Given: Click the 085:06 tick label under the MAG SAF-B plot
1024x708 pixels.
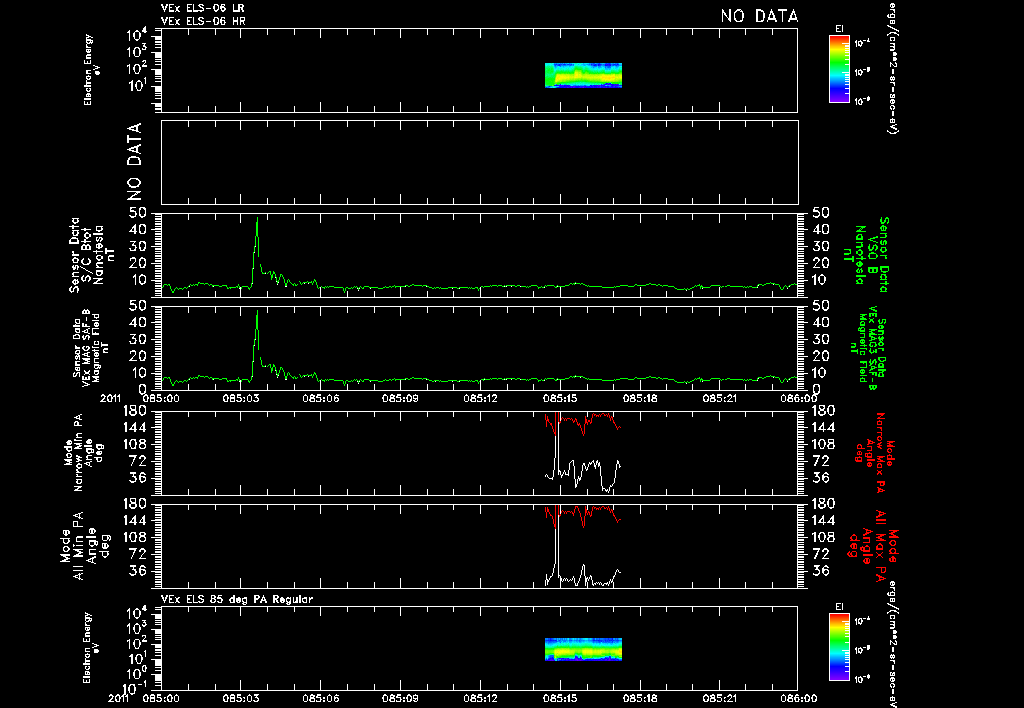Looking at the screenshot, I should click(x=321, y=398).
